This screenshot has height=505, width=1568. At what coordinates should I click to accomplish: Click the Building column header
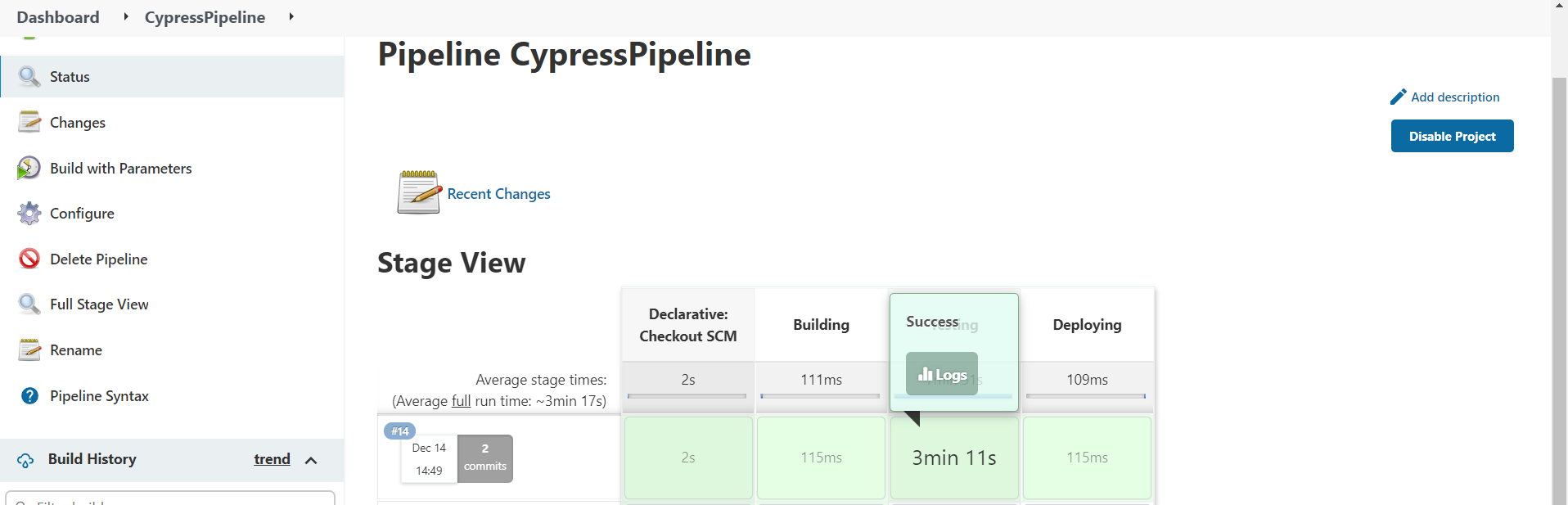(x=821, y=325)
